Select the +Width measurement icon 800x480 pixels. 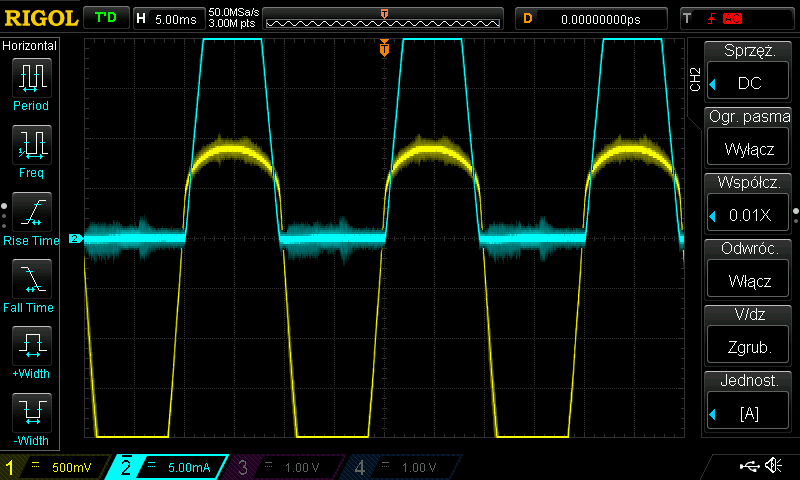32,345
